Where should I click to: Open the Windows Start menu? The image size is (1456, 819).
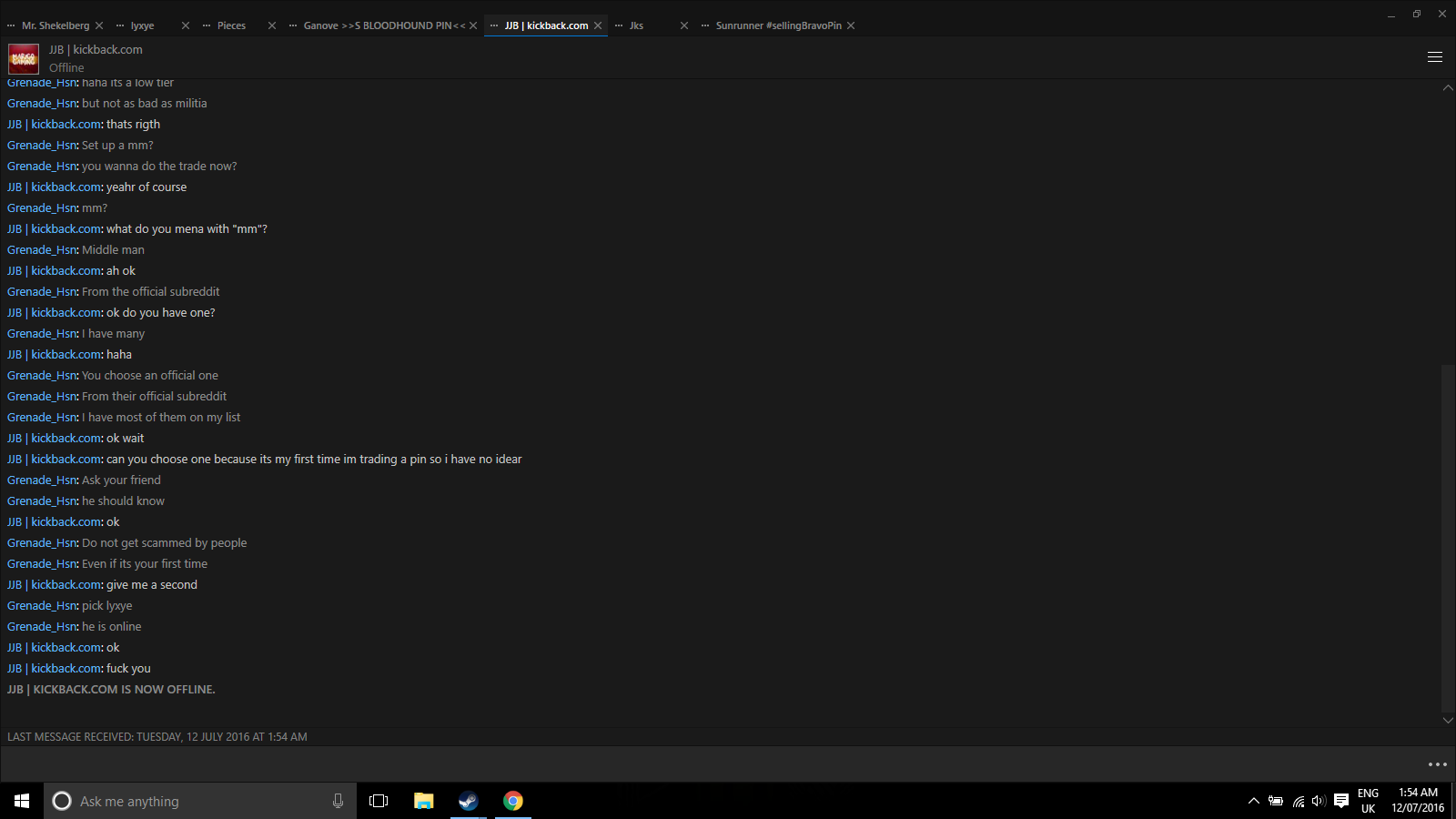[22, 801]
